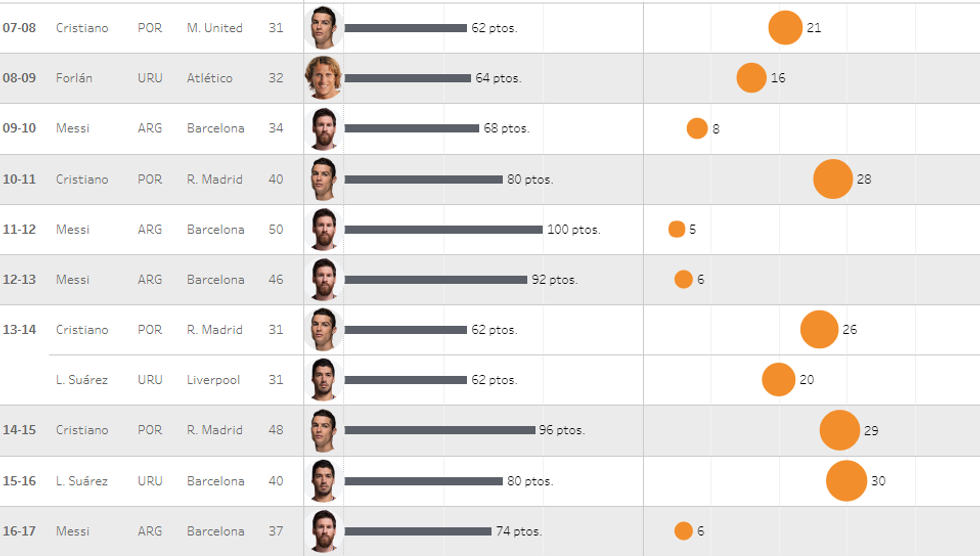Select the M. United team label

point(215,28)
